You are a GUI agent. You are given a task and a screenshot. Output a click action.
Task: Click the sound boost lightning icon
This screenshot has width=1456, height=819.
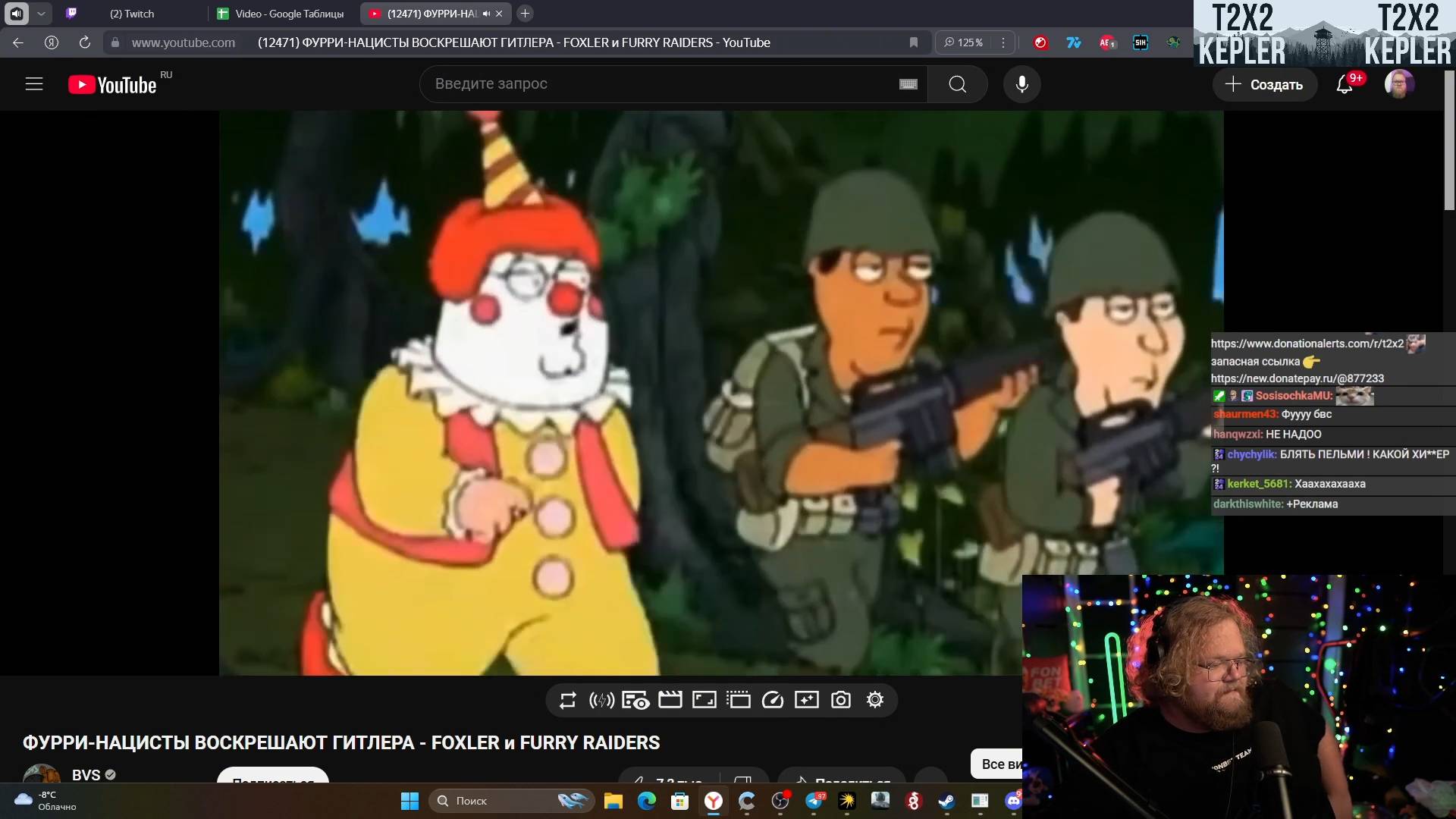tap(601, 700)
